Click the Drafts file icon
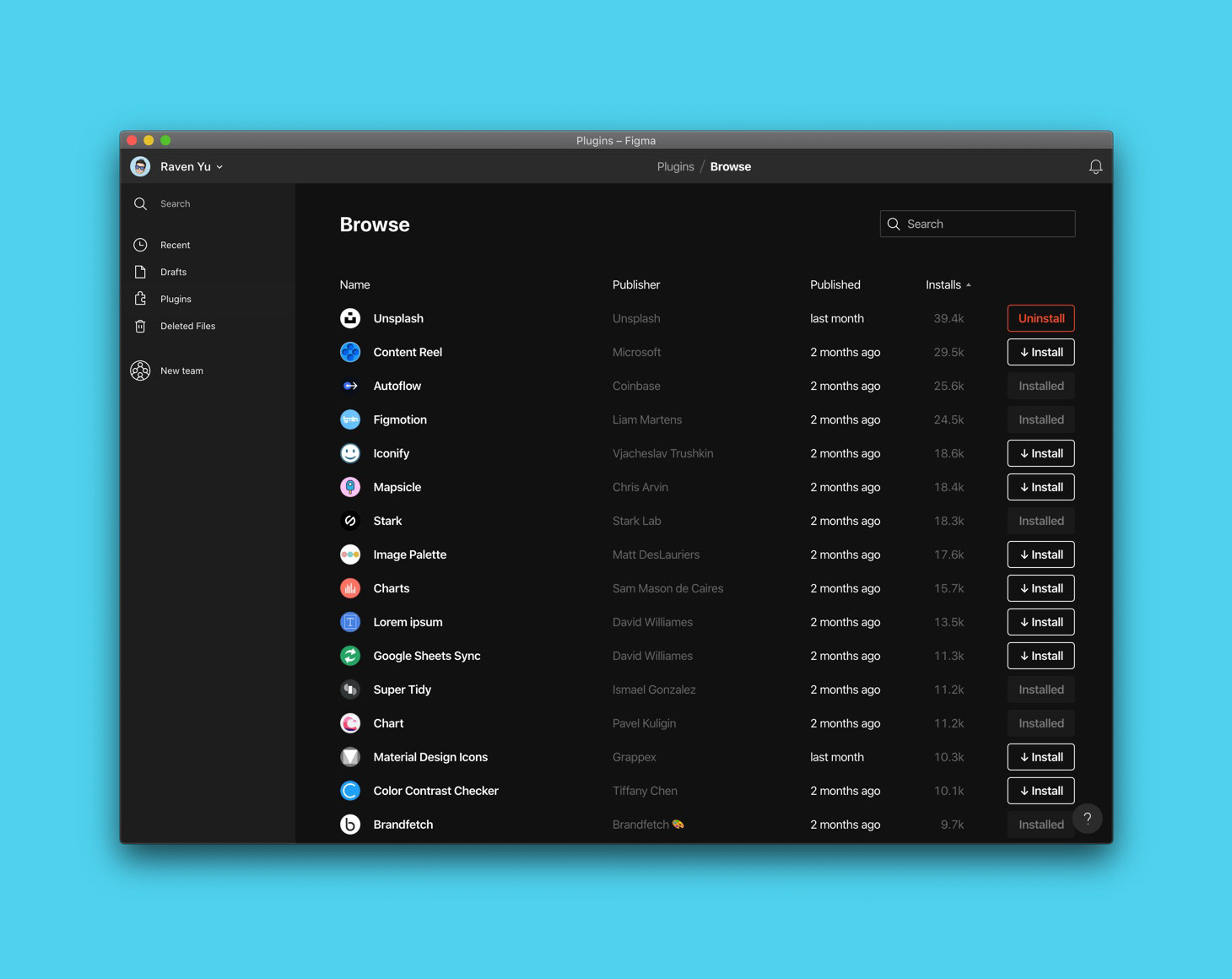 (140, 272)
